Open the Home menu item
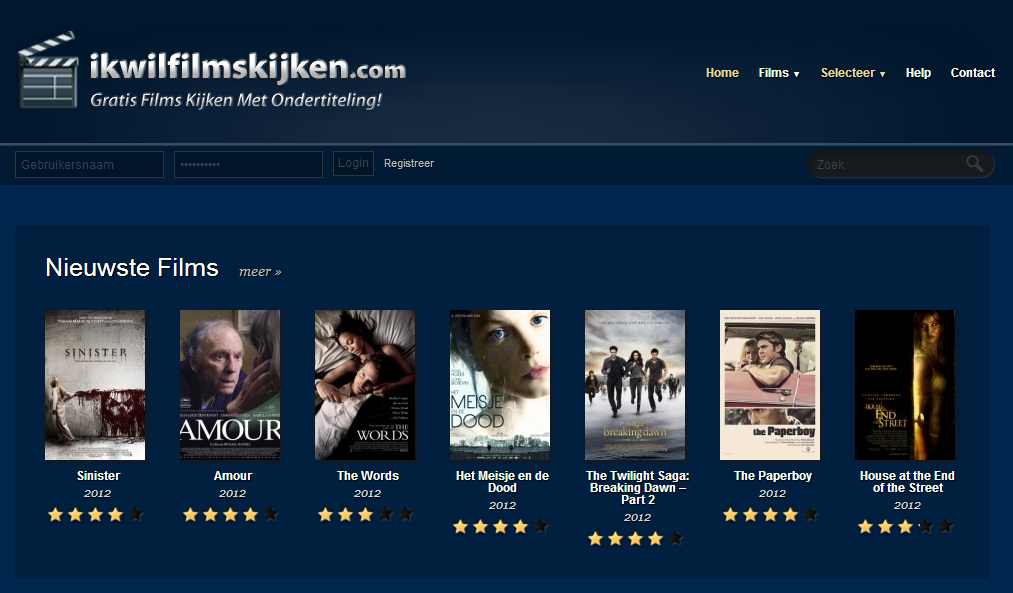The height and width of the screenshot is (593, 1013). 722,73
